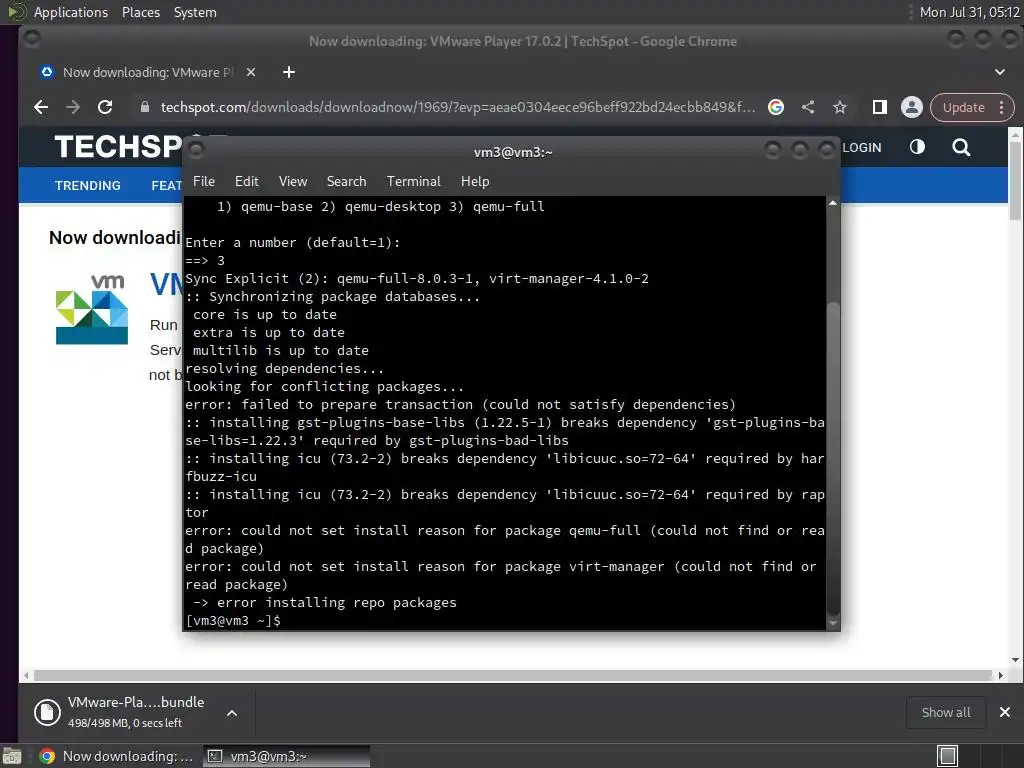Viewport: 1024px width, 768px height.
Task: Click terminal scrollbar down arrow
Action: click(x=833, y=623)
